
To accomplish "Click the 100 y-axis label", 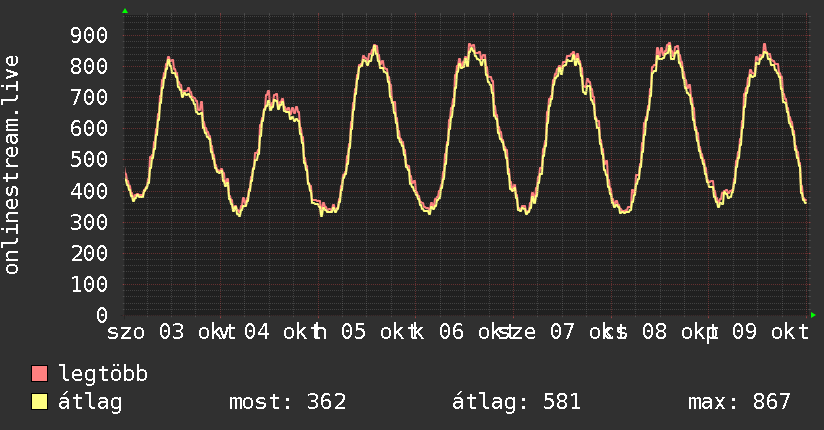I will click(x=89, y=284).
